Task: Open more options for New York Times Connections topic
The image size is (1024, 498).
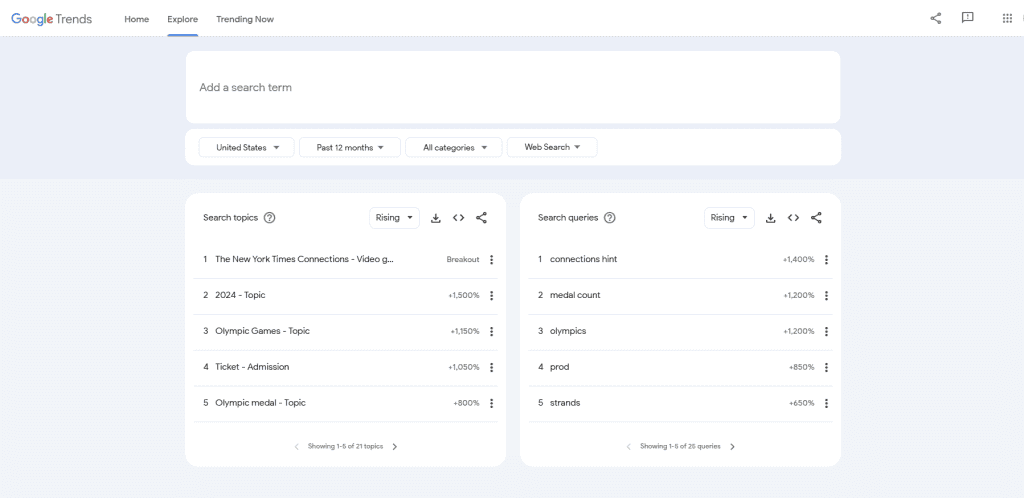Action: coord(491,260)
